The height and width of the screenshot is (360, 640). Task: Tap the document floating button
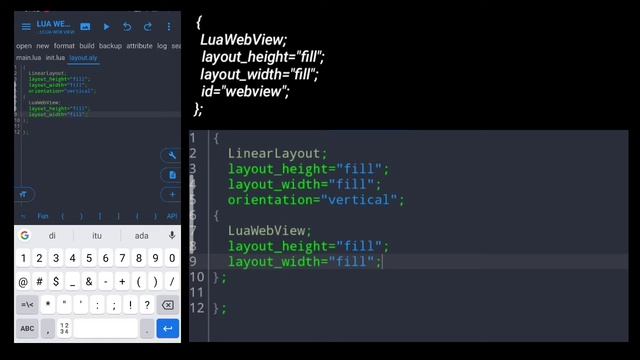pyautogui.click(x=172, y=175)
